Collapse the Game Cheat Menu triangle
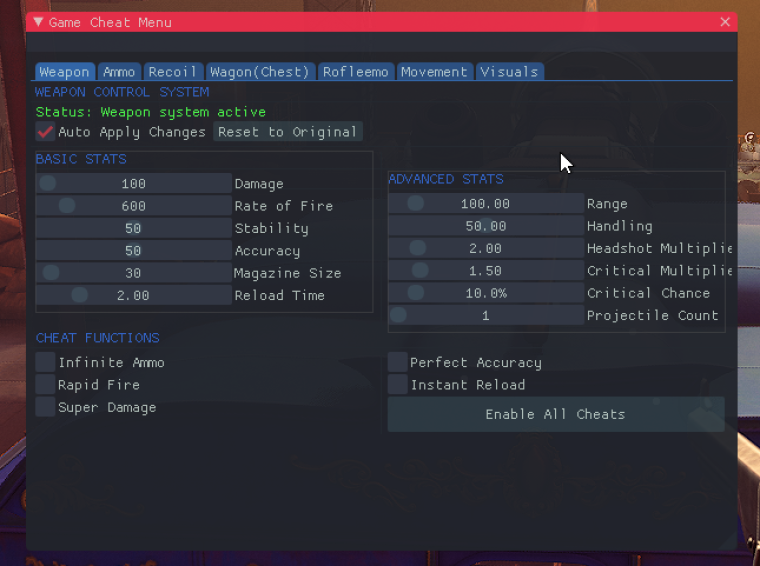760x566 pixels. [38, 22]
